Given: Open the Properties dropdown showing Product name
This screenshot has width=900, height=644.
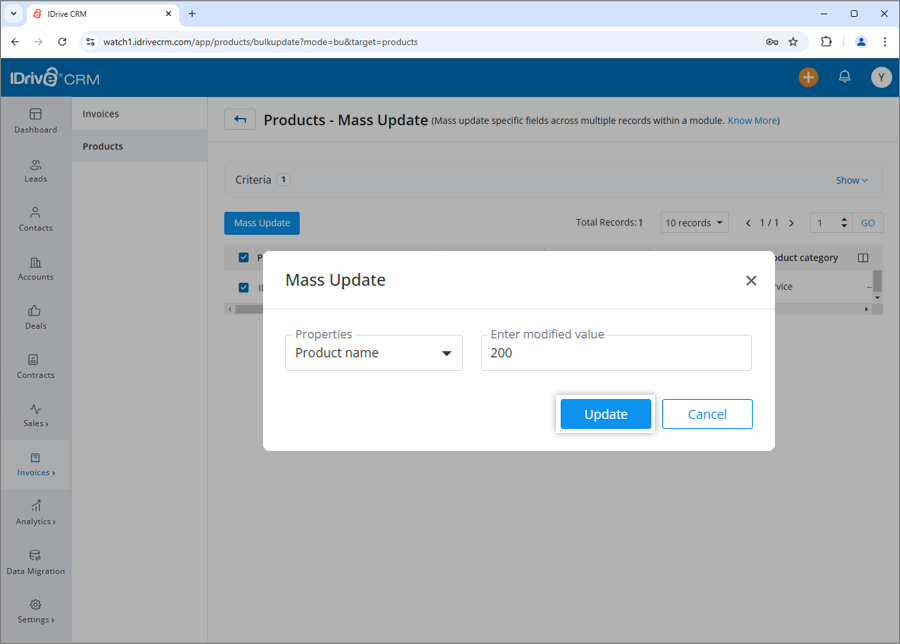Looking at the screenshot, I should click(374, 352).
